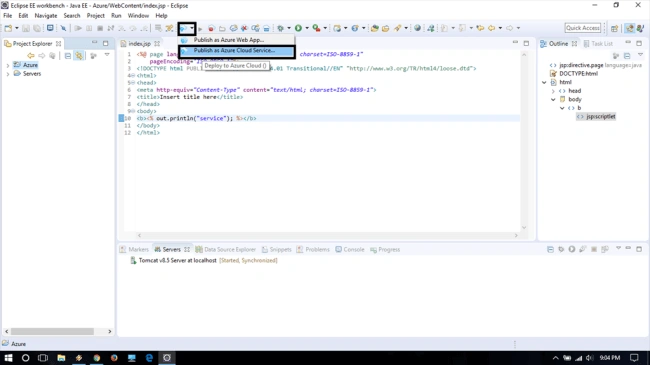Viewport: 650px width, 365px height.
Task: Click Start server icon in Servers view toolbar
Action: pyautogui.click(x=572, y=249)
